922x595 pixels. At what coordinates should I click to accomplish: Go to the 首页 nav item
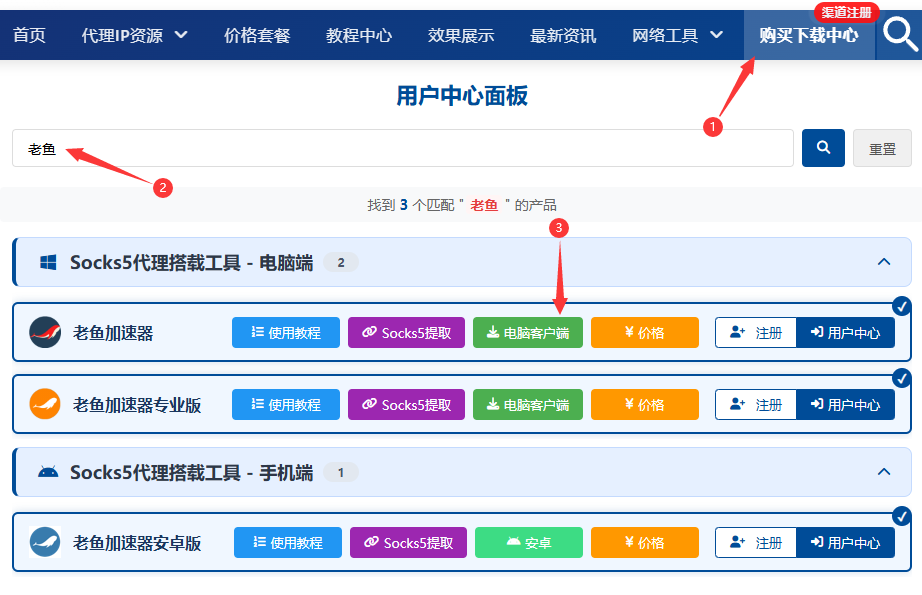pyautogui.click(x=29, y=35)
